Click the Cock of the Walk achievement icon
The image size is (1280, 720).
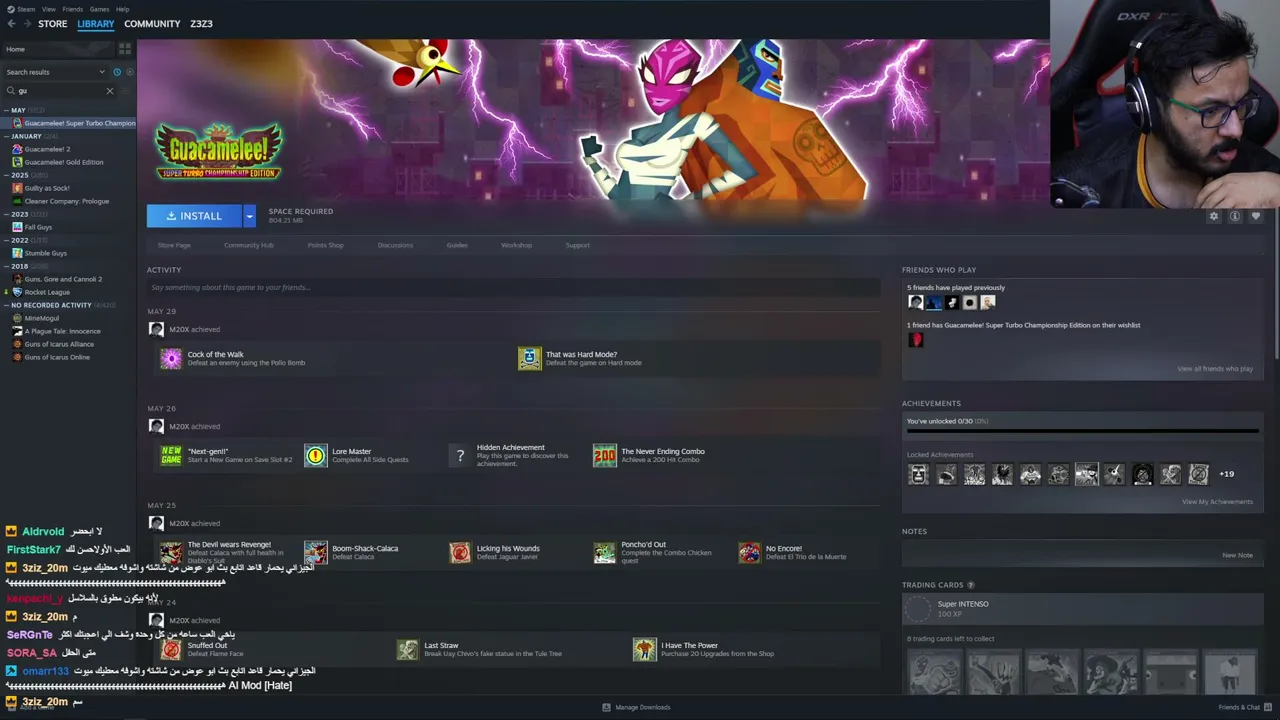(x=171, y=358)
